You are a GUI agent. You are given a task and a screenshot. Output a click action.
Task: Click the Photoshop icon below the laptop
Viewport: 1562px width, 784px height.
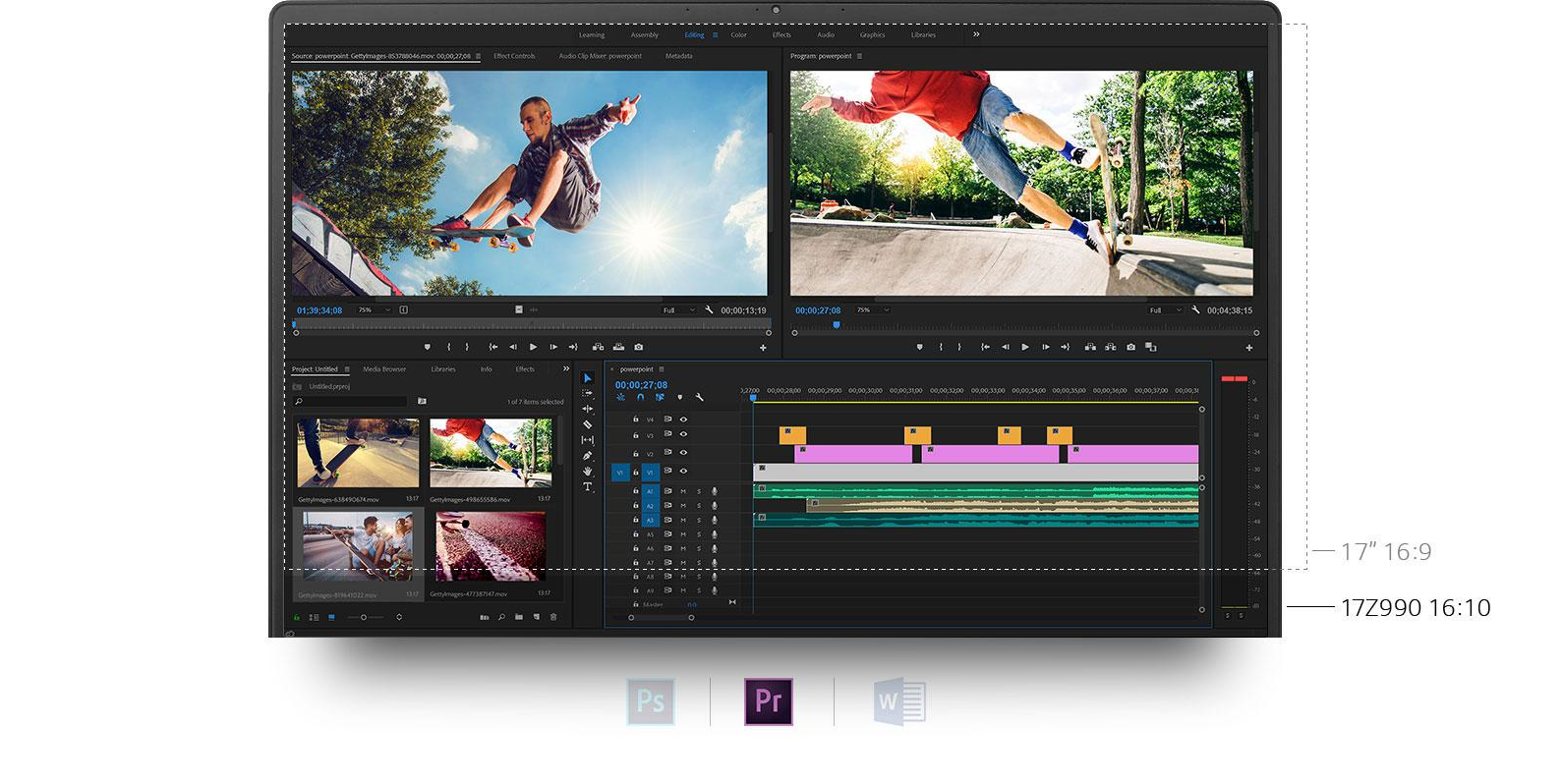(651, 701)
